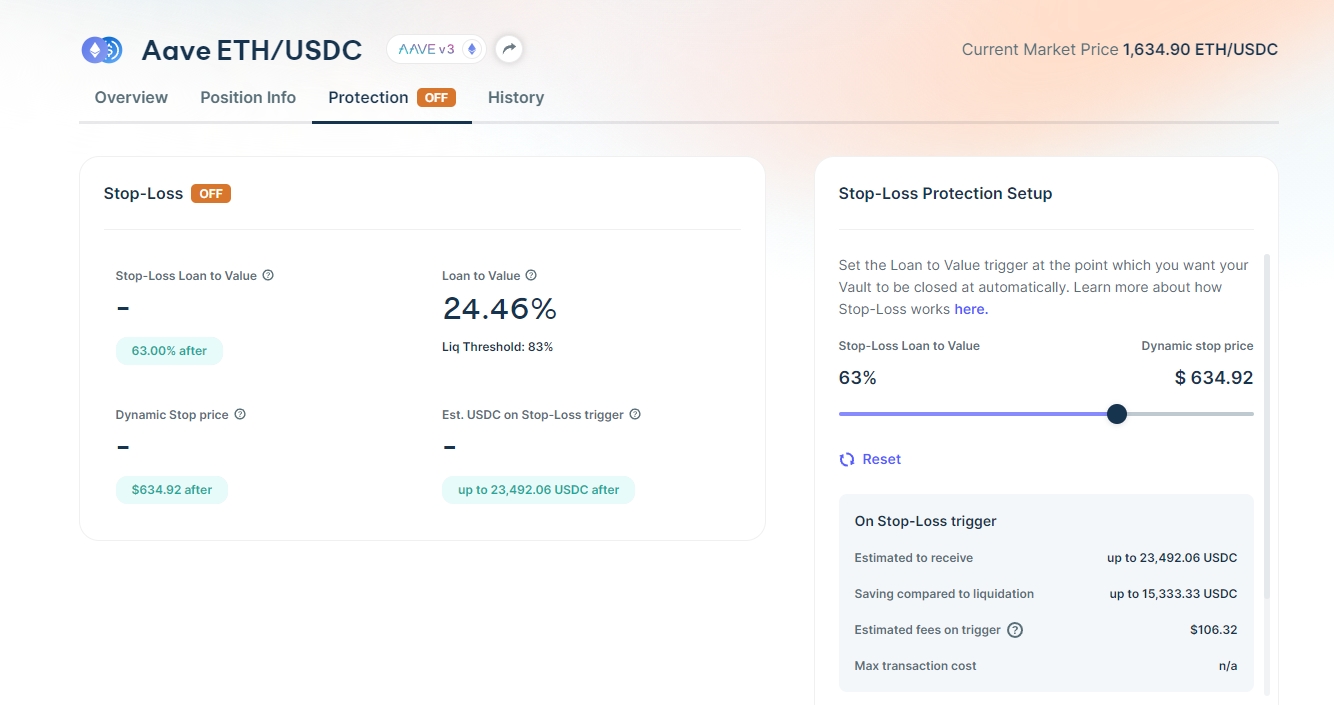Open the 'here' link about Stop-Loss
Image resolution: width=1334 pixels, height=705 pixels.
(x=971, y=309)
